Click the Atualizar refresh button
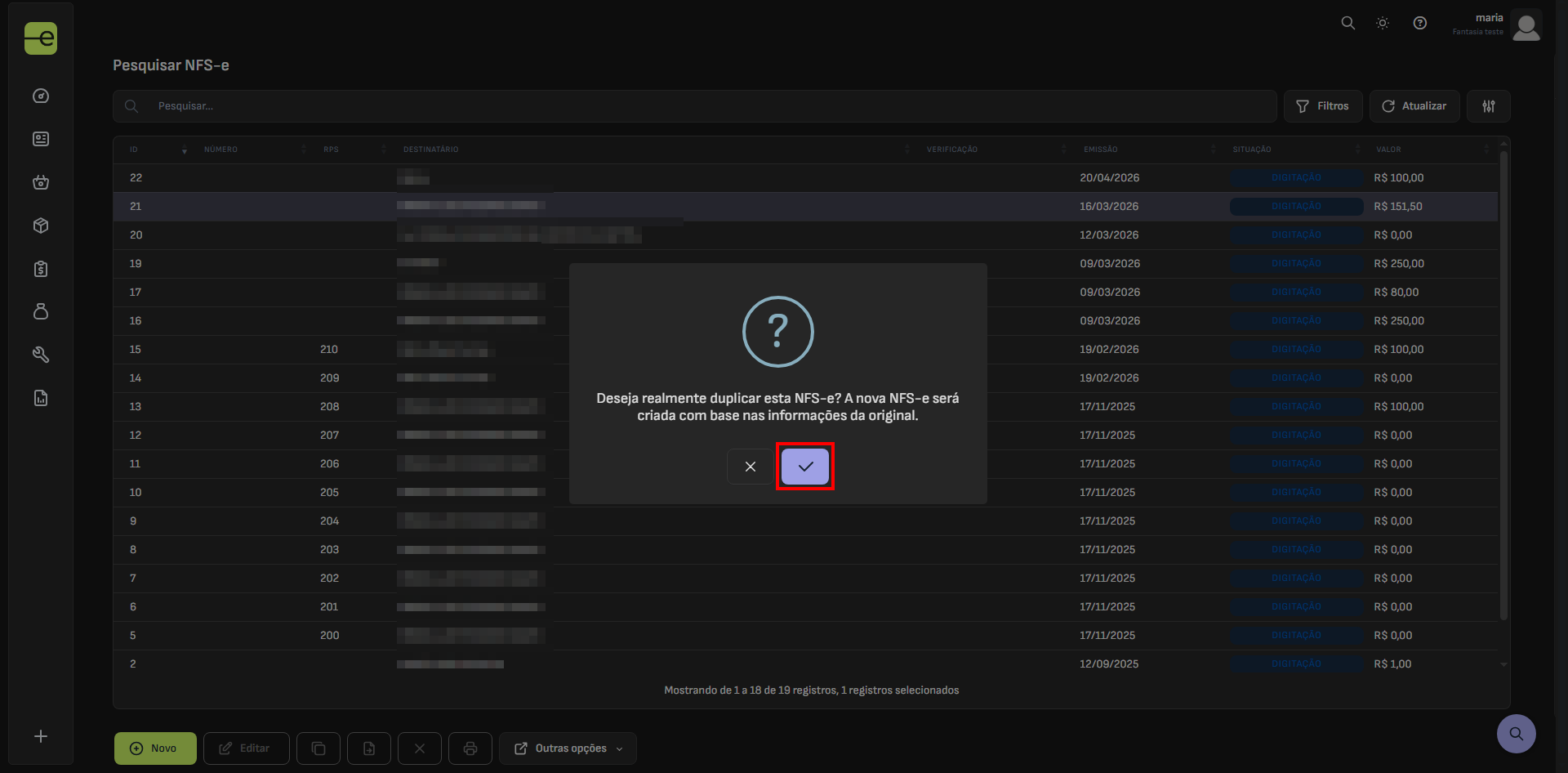 tap(1414, 106)
